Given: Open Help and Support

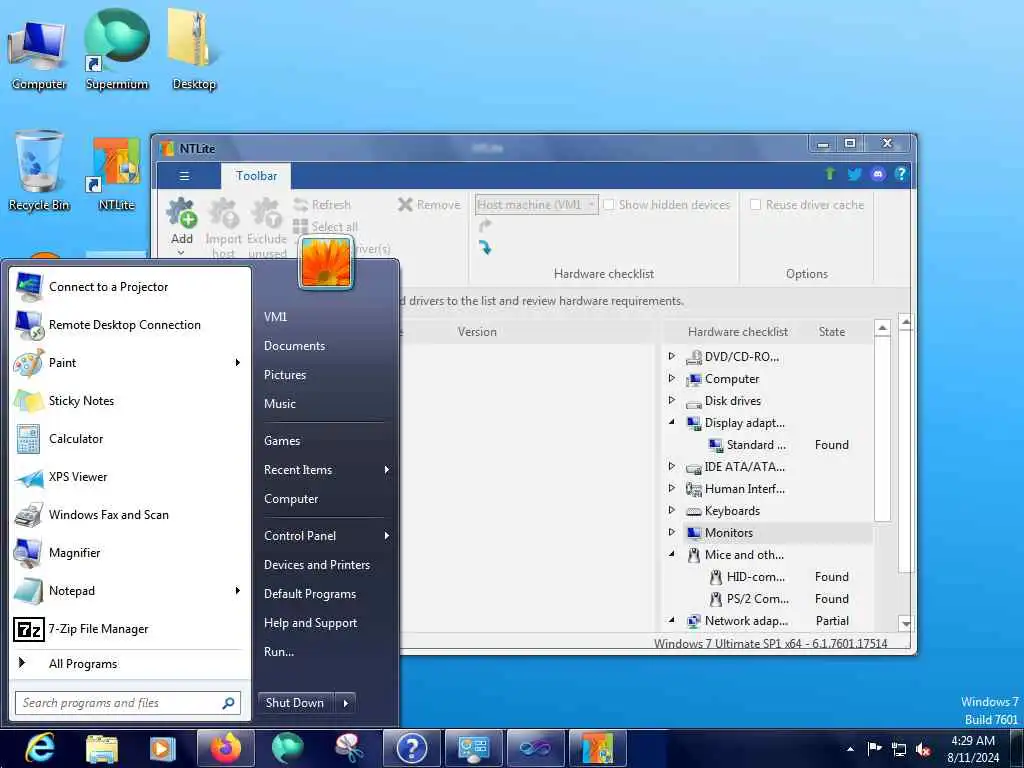Looking at the screenshot, I should click(x=310, y=623).
